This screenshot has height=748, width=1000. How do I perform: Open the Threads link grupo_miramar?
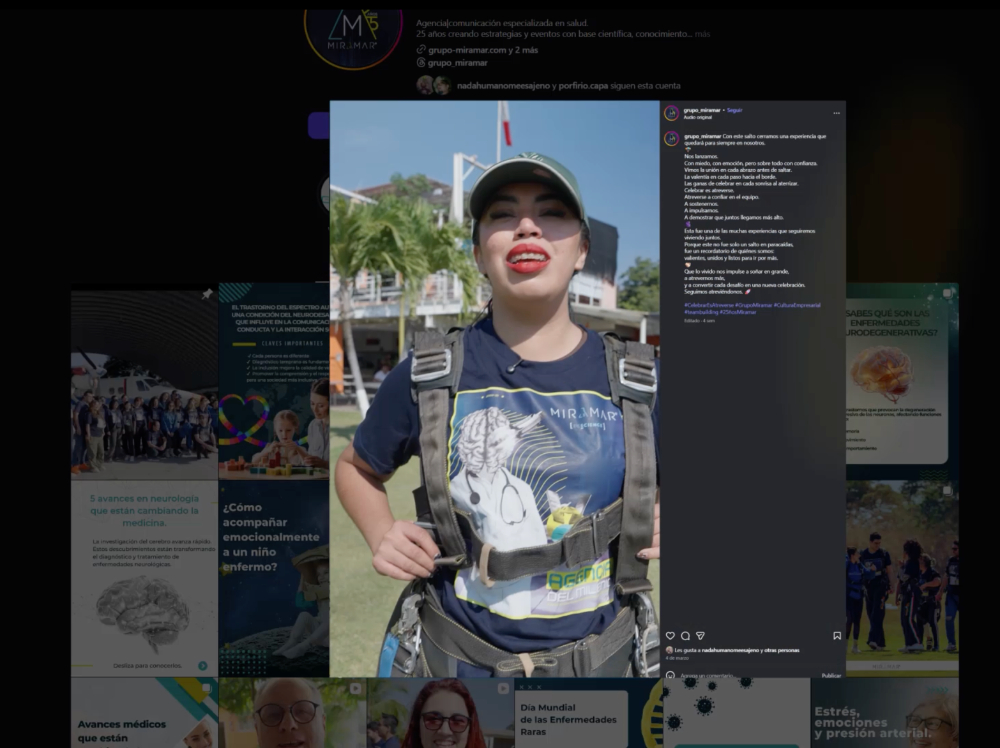tap(457, 62)
